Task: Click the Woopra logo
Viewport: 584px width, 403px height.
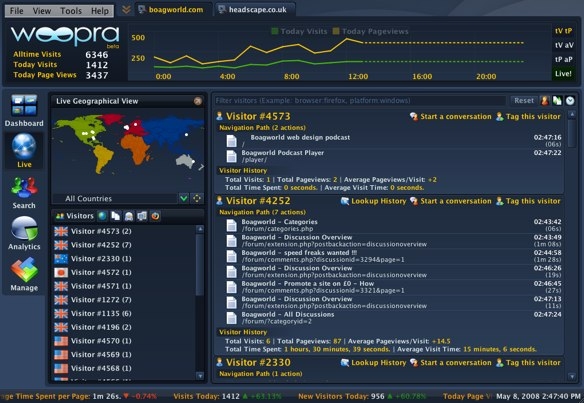Action: point(65,36)
